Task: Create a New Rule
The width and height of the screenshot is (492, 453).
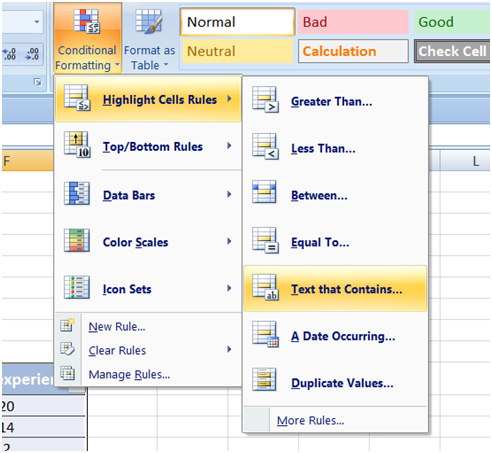Action: [117, 327]
